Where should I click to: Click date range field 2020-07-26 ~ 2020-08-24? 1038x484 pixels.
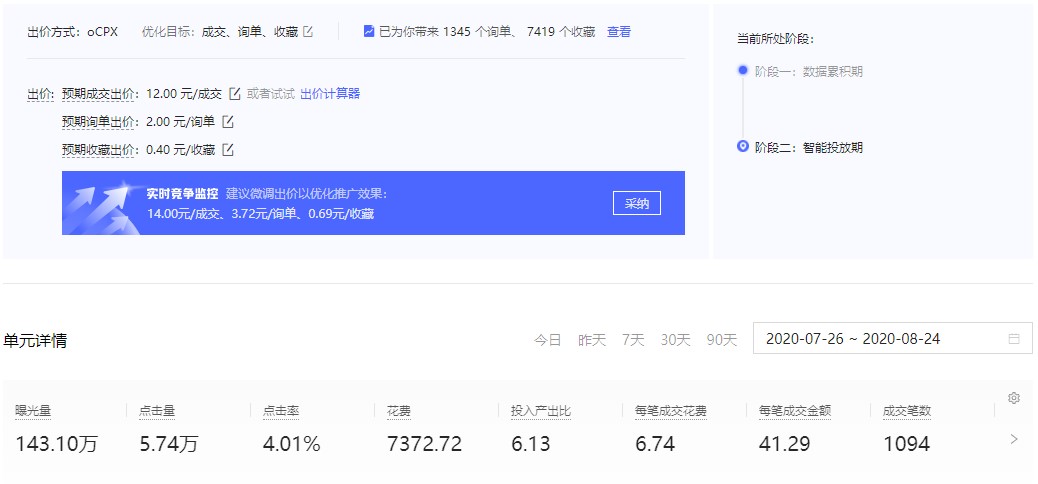[892, 339]
